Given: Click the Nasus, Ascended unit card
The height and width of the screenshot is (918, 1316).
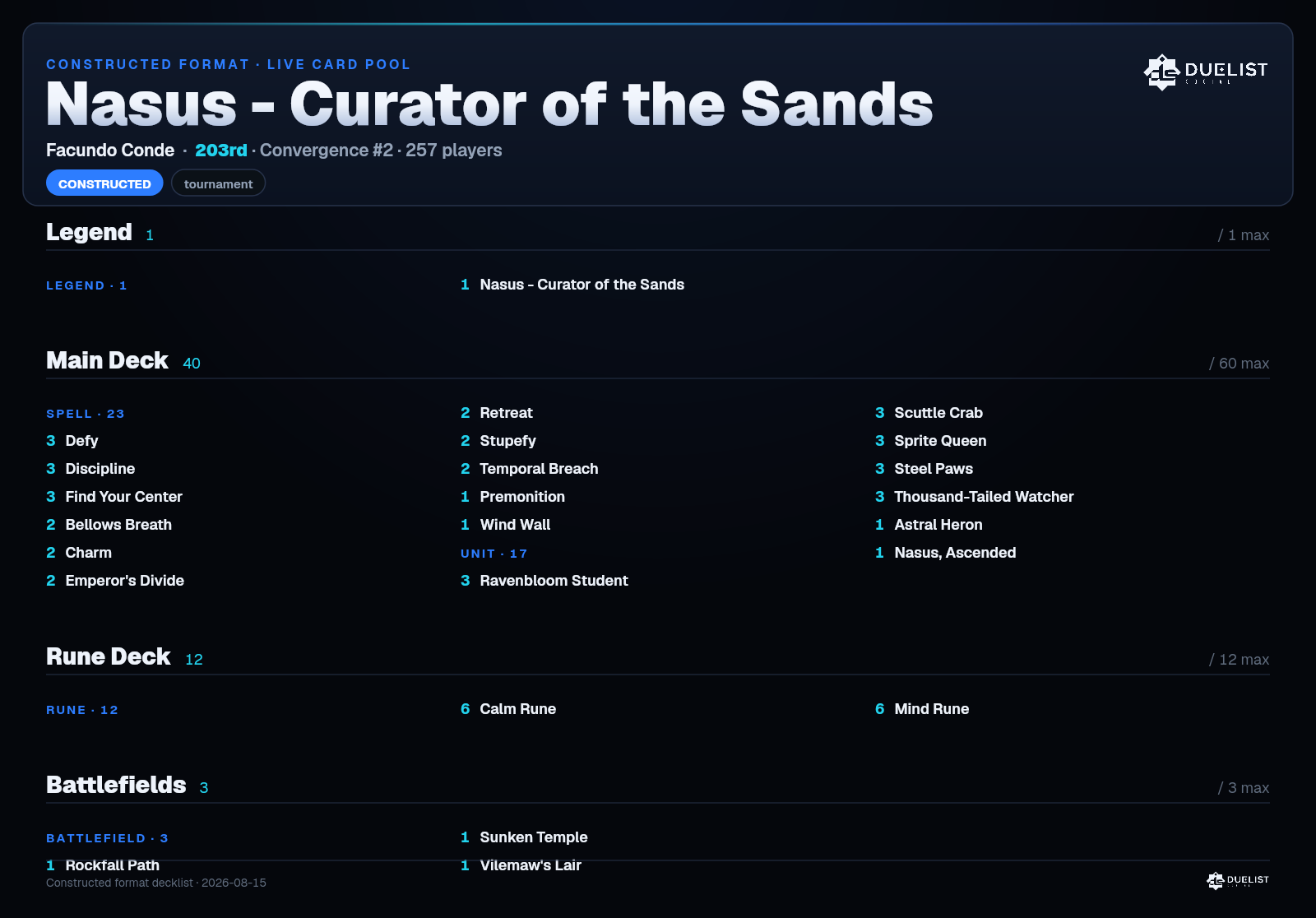Looking at the screenshot, I should (946, 553).
